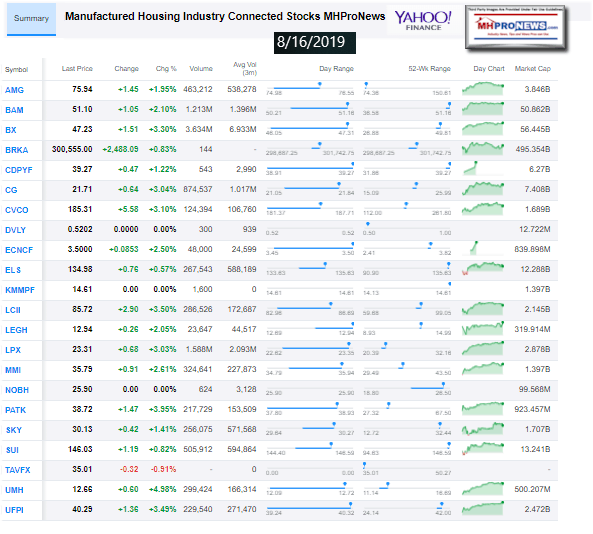Open DVLY ticker link
The width and height of the screenshot is (593, 534).
pos(16,230)
